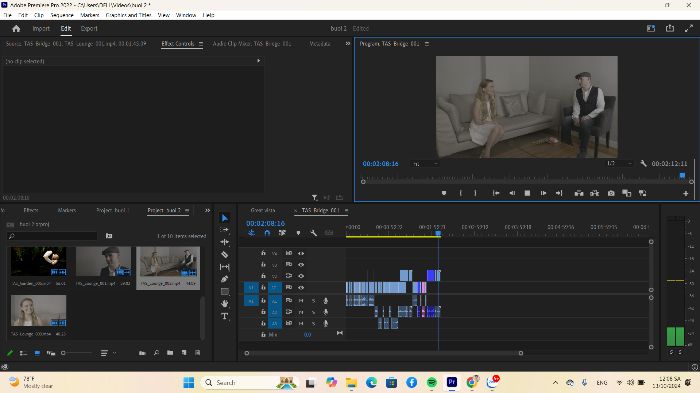Select the sofa interview clip thumbnail
700x393 pixels.
[x=168, y=262]
